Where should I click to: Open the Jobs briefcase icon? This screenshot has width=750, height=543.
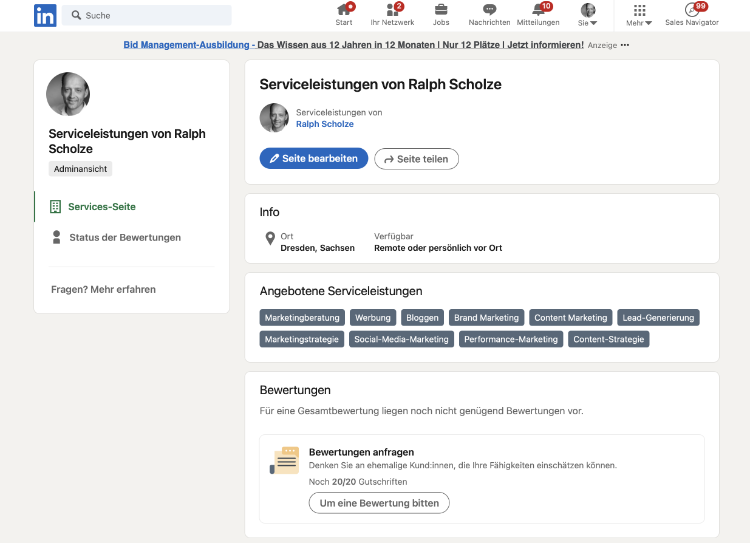click(x=441, y=11)
